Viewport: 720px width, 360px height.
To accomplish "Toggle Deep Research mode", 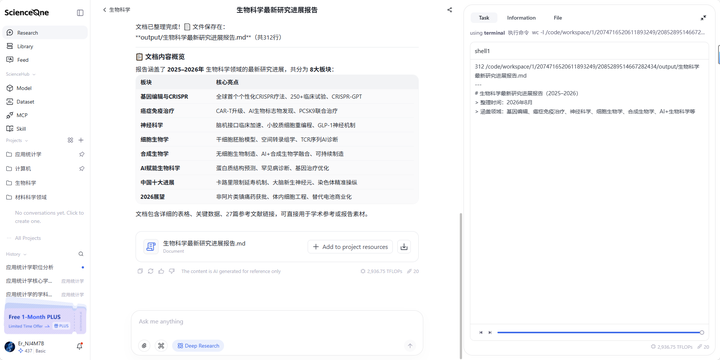I will [x=198, y=346].
